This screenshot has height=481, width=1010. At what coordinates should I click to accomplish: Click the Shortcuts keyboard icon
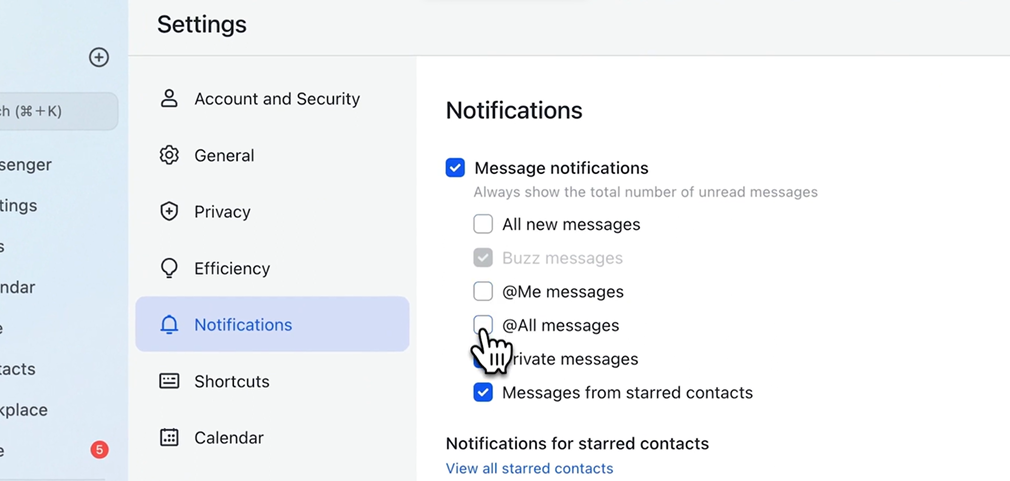coord(169,381)
